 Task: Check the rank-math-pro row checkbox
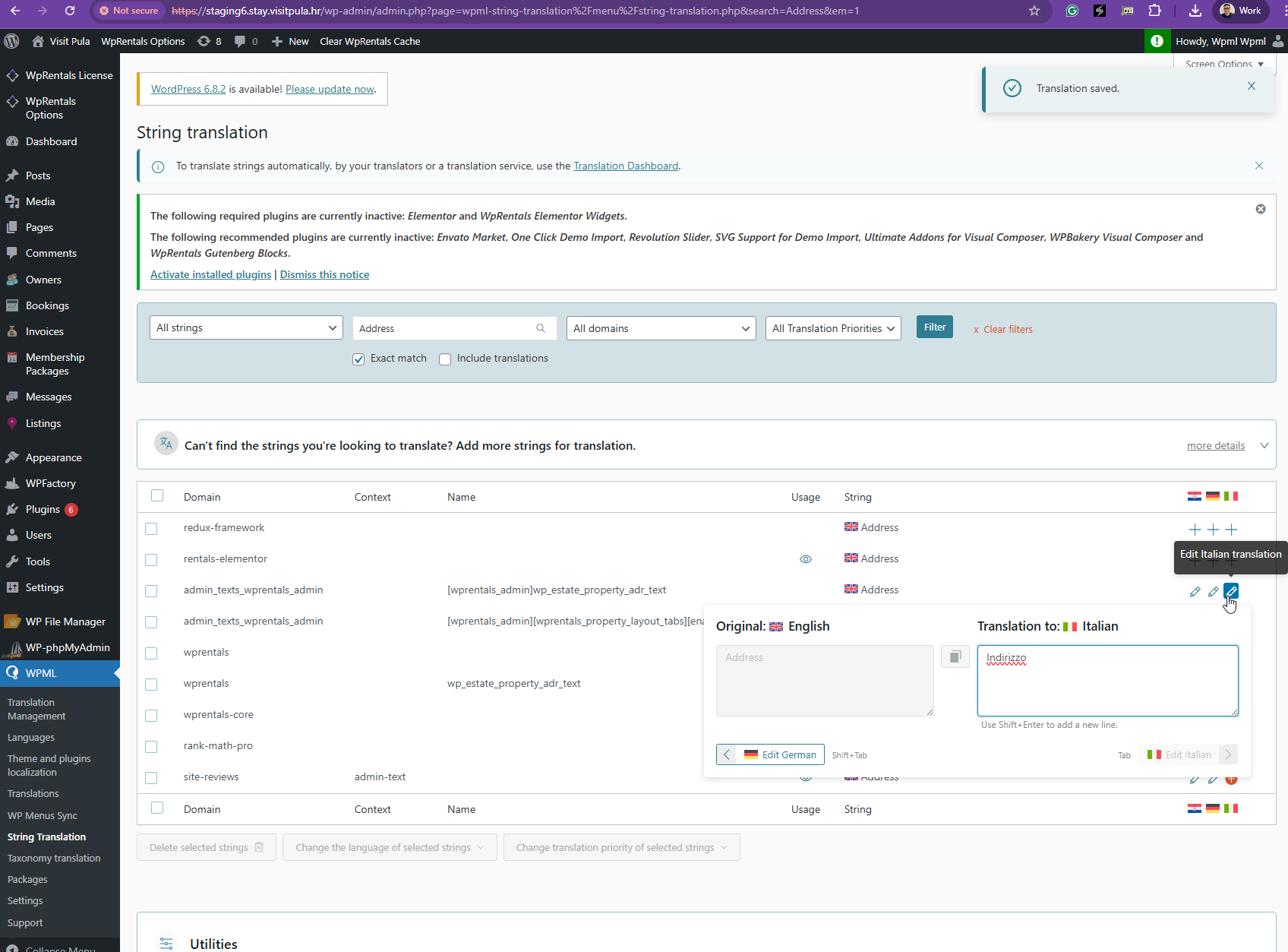[x=151, y=747]
